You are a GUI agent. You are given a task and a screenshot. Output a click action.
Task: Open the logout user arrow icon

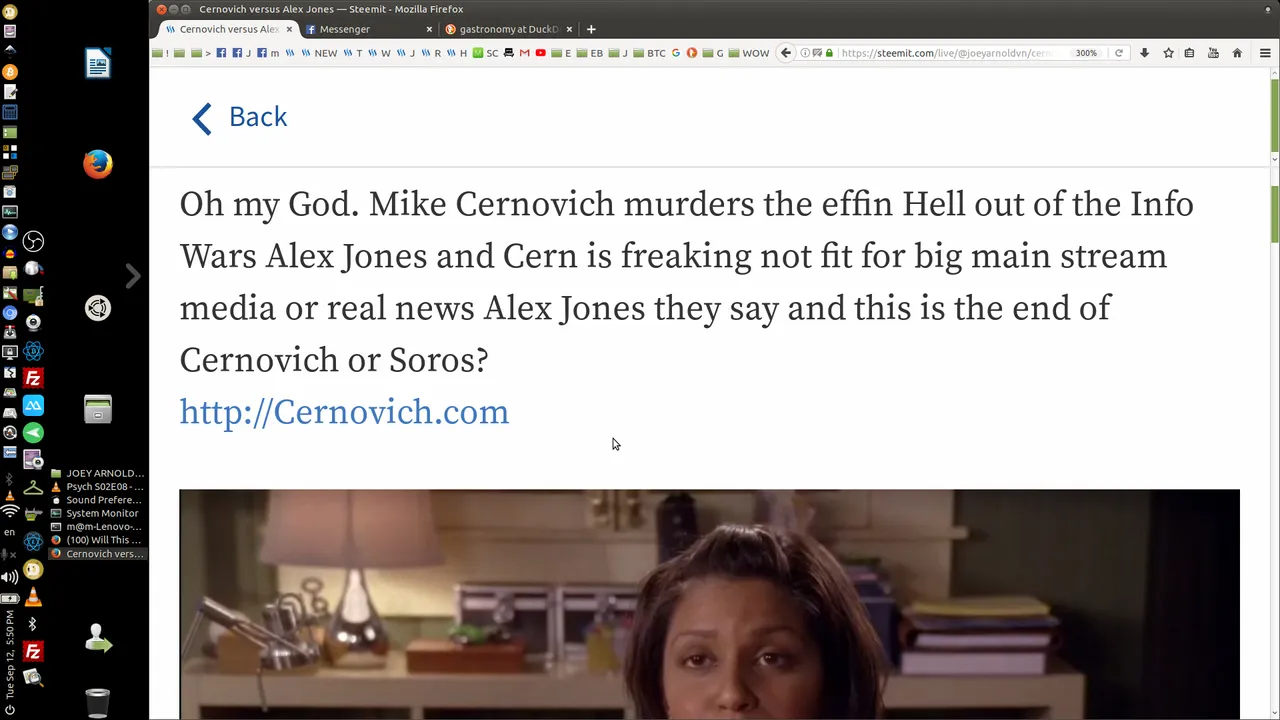(98, 638)
